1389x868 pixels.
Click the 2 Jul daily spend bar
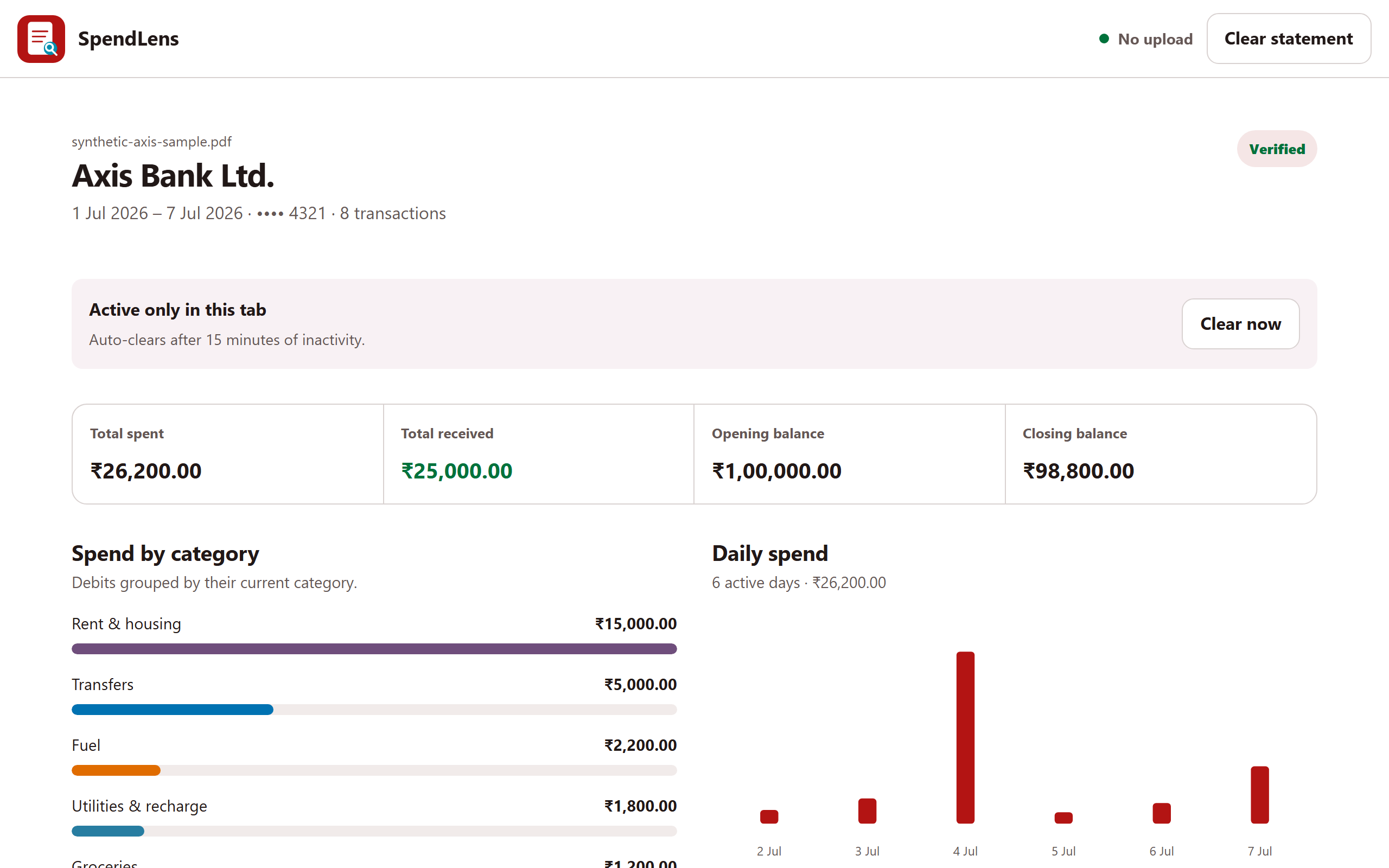(769, 816)
